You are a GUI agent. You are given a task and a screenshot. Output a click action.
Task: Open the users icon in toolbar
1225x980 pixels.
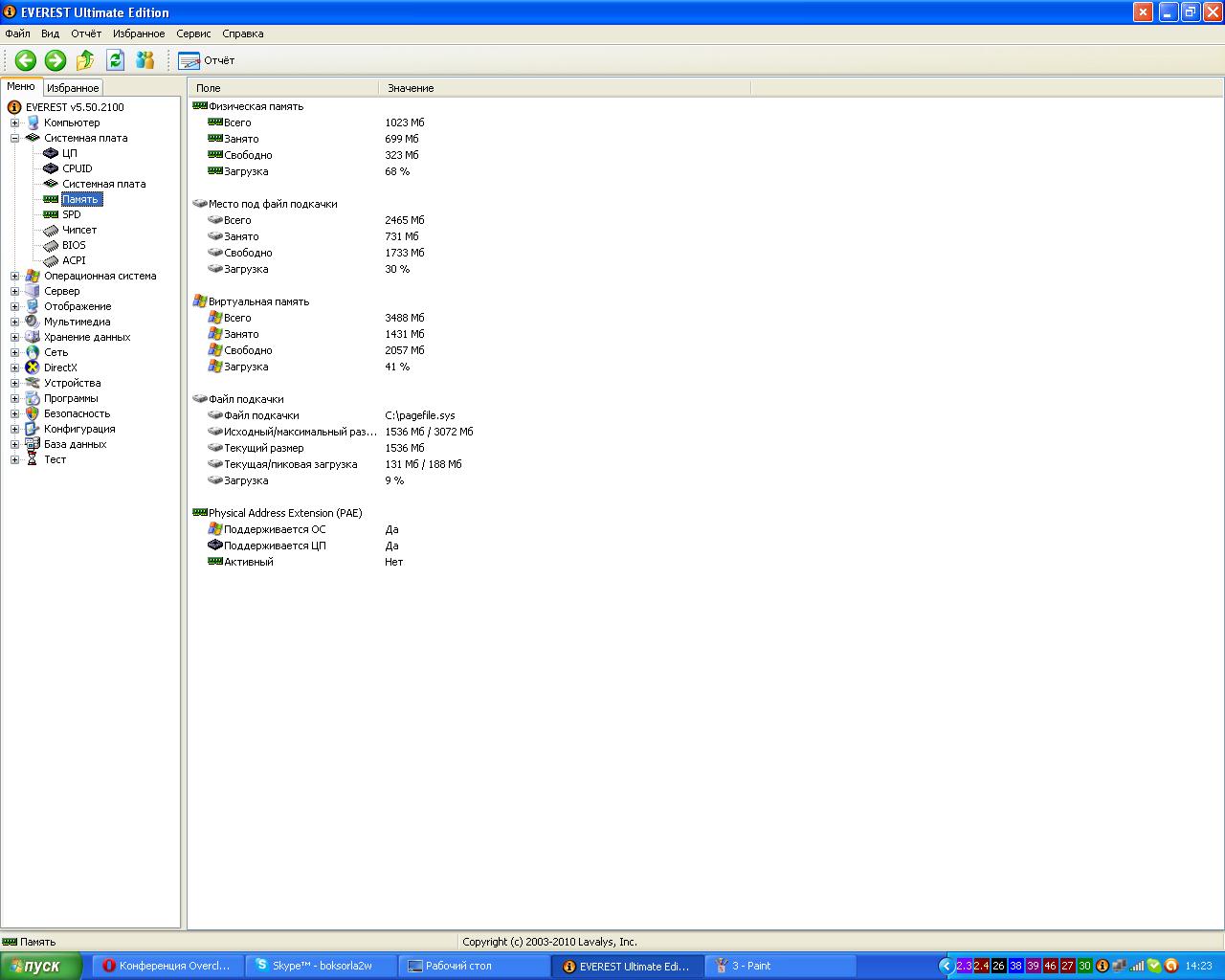tap(145, 60)
